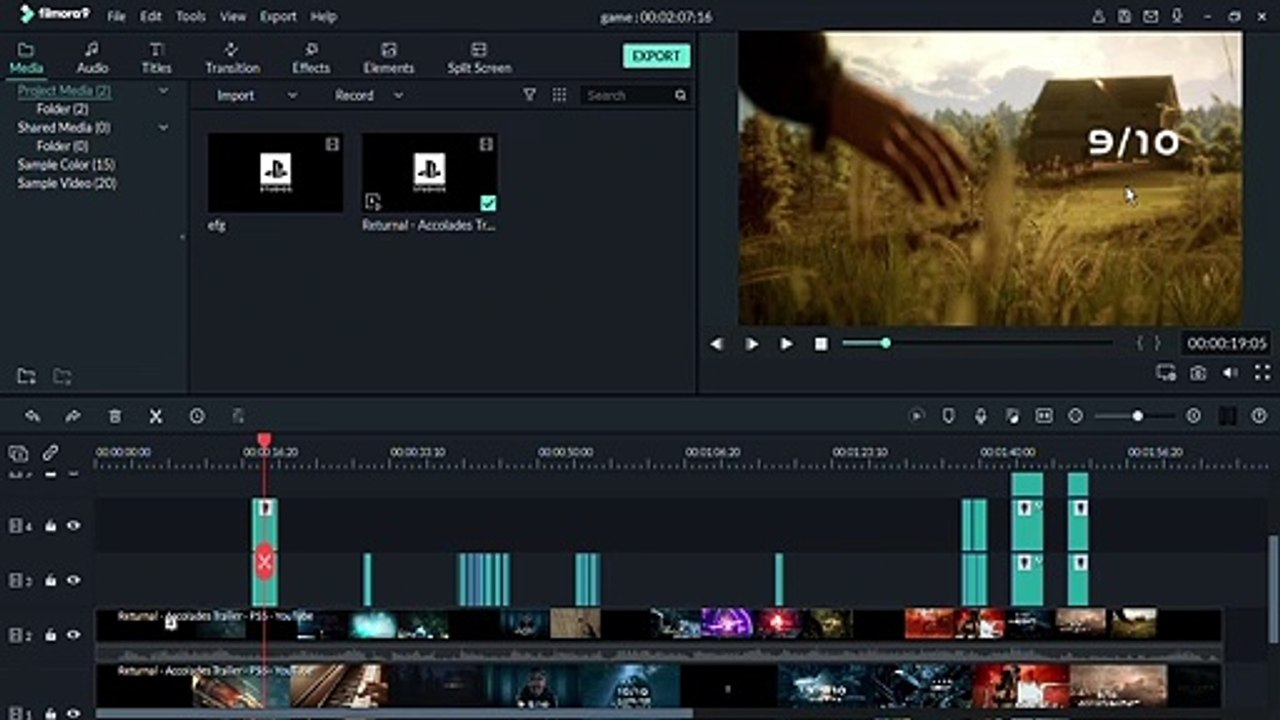
Task: Collapse the Project Media tree arrow
Action: 163,91
